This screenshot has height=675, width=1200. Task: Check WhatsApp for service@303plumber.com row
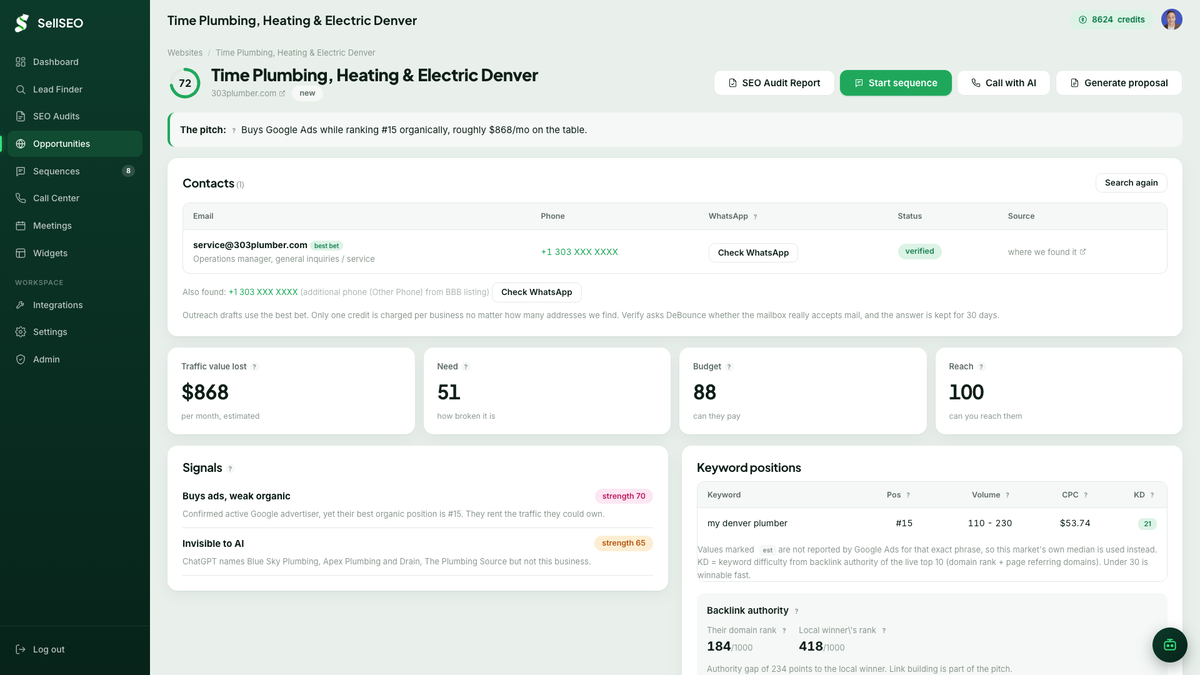click(753, 253)
